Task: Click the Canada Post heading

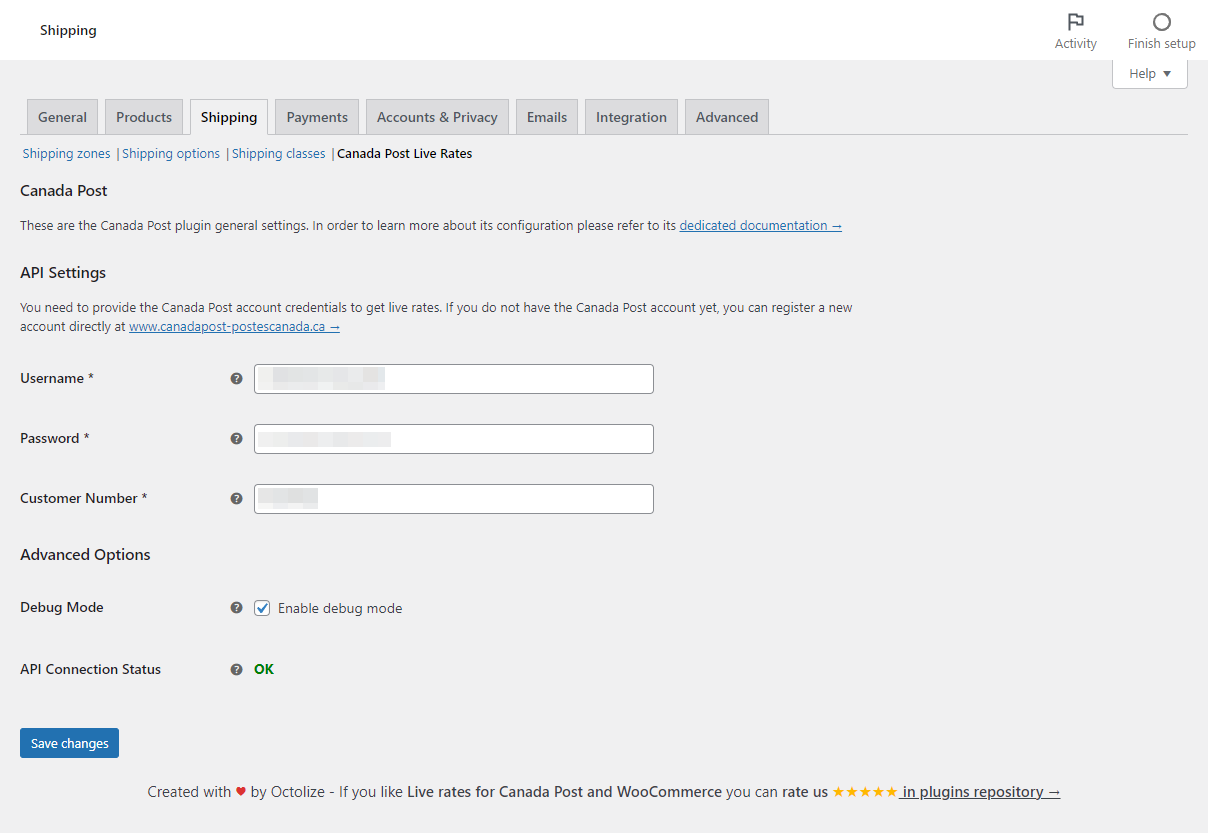Action: (64, 191)
